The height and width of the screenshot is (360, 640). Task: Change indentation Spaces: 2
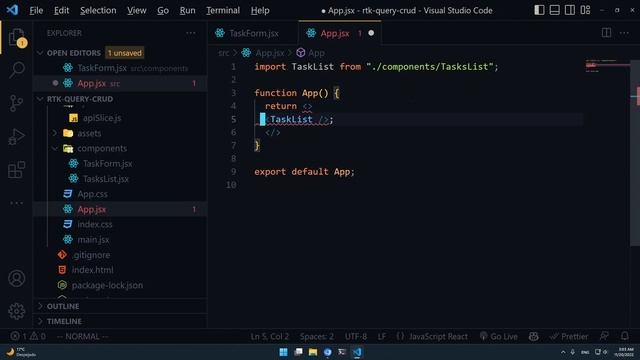point(317,336)
